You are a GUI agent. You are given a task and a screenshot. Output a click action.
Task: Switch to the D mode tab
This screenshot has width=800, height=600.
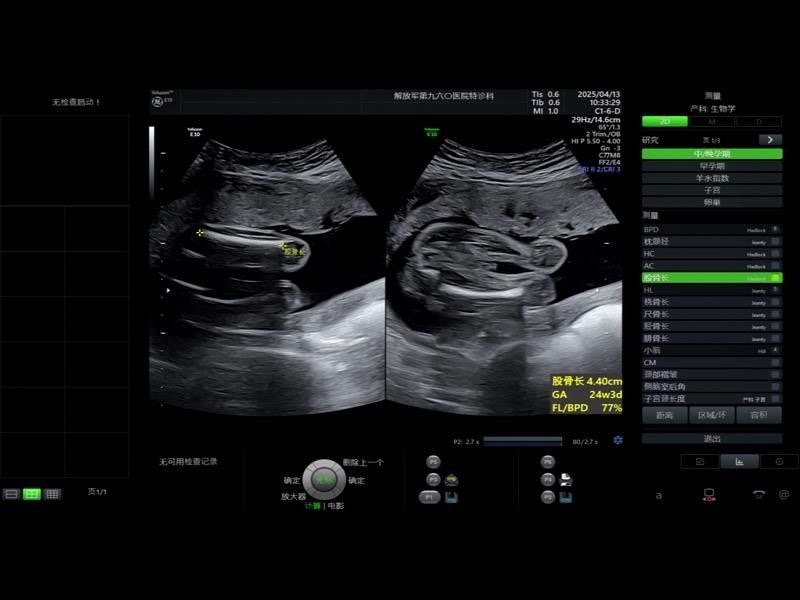click(759, 121)
